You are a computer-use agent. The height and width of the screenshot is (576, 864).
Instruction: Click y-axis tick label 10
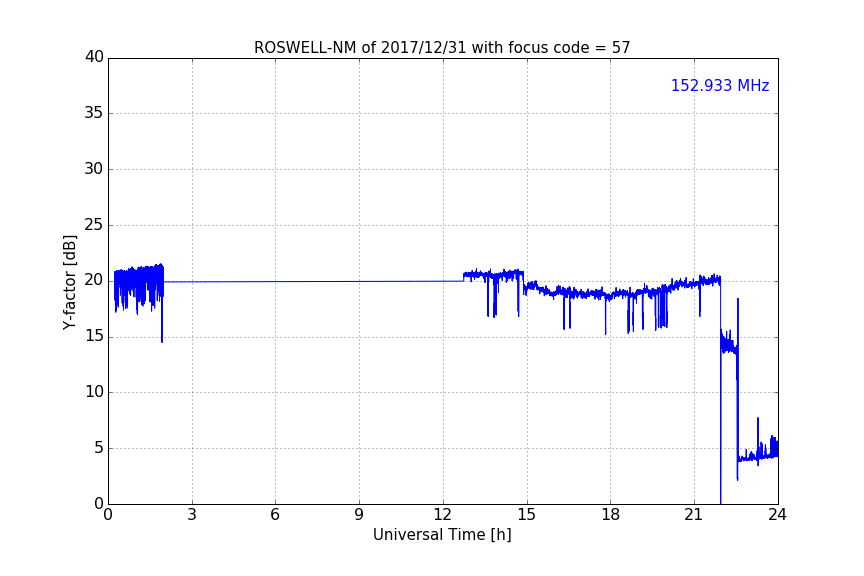pyautogui.click(x=94, y=392)
